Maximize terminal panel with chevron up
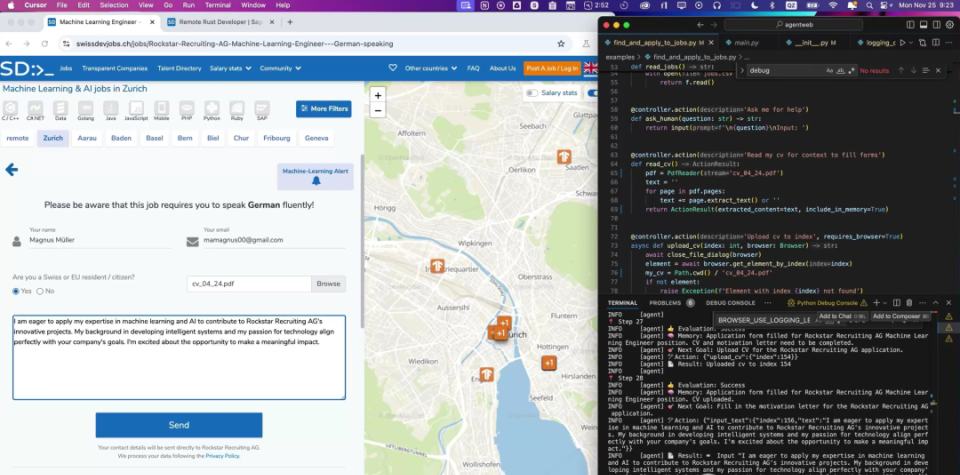This screenshot has width=960, height=475. tap(936, 303)
